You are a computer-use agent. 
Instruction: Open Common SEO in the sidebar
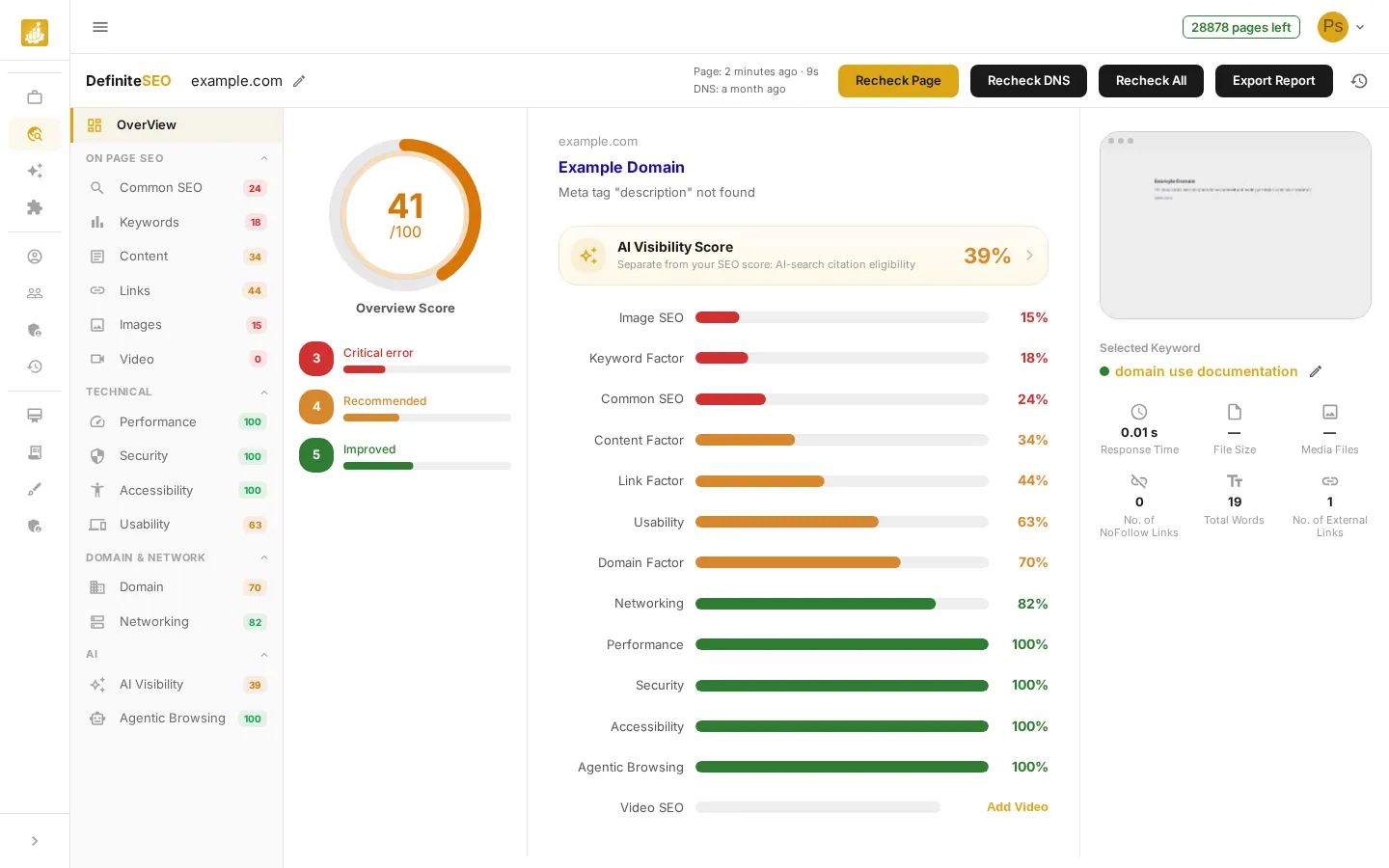pos(177,188)
